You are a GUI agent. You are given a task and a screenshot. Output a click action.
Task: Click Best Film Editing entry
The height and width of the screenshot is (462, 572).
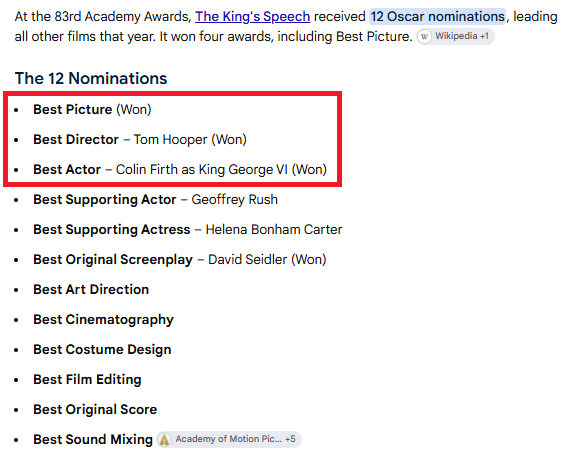coord(87,380)
